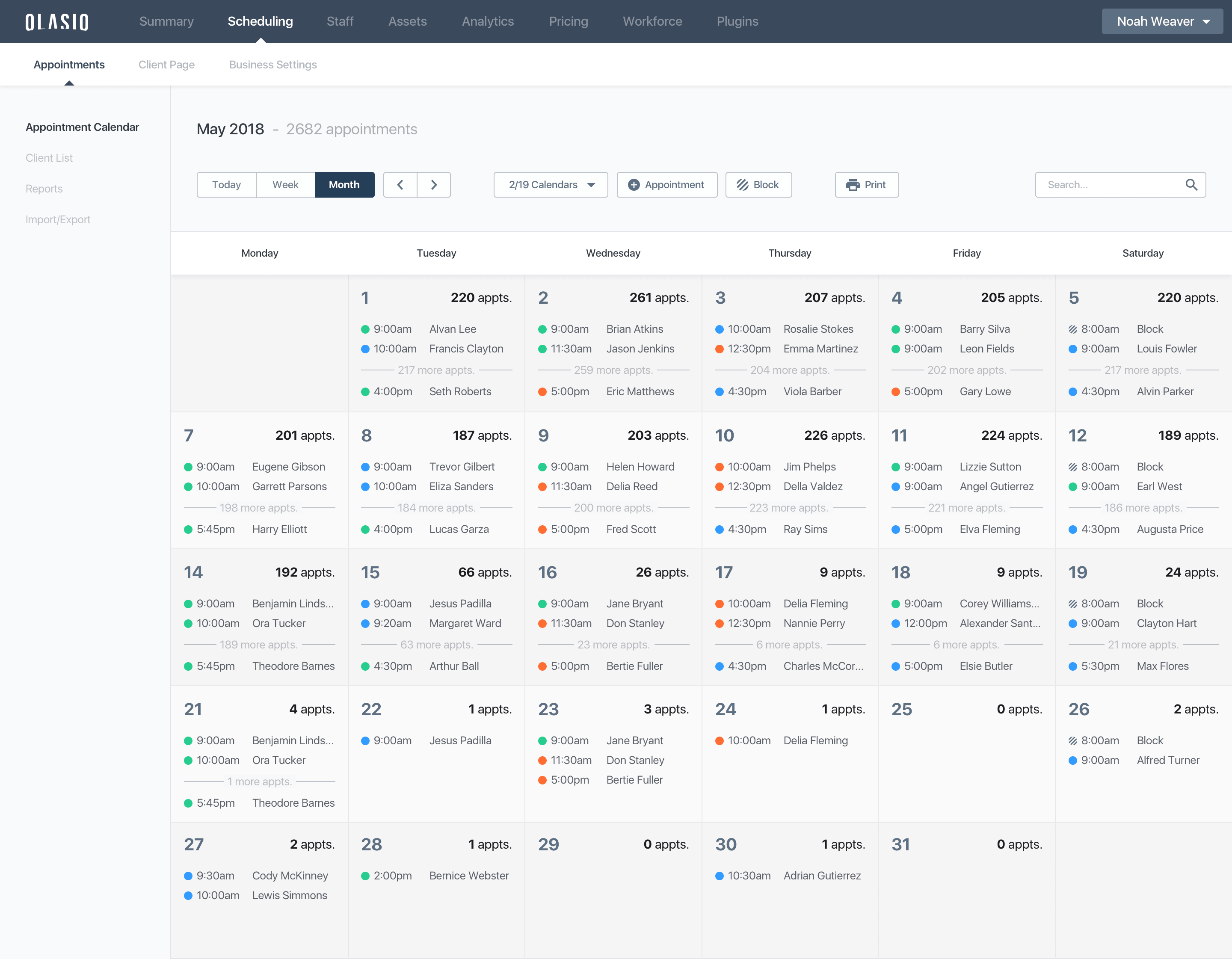Click the search magnifier icon
Viewport: 1232px width, 959px height.
[1191, 184]
